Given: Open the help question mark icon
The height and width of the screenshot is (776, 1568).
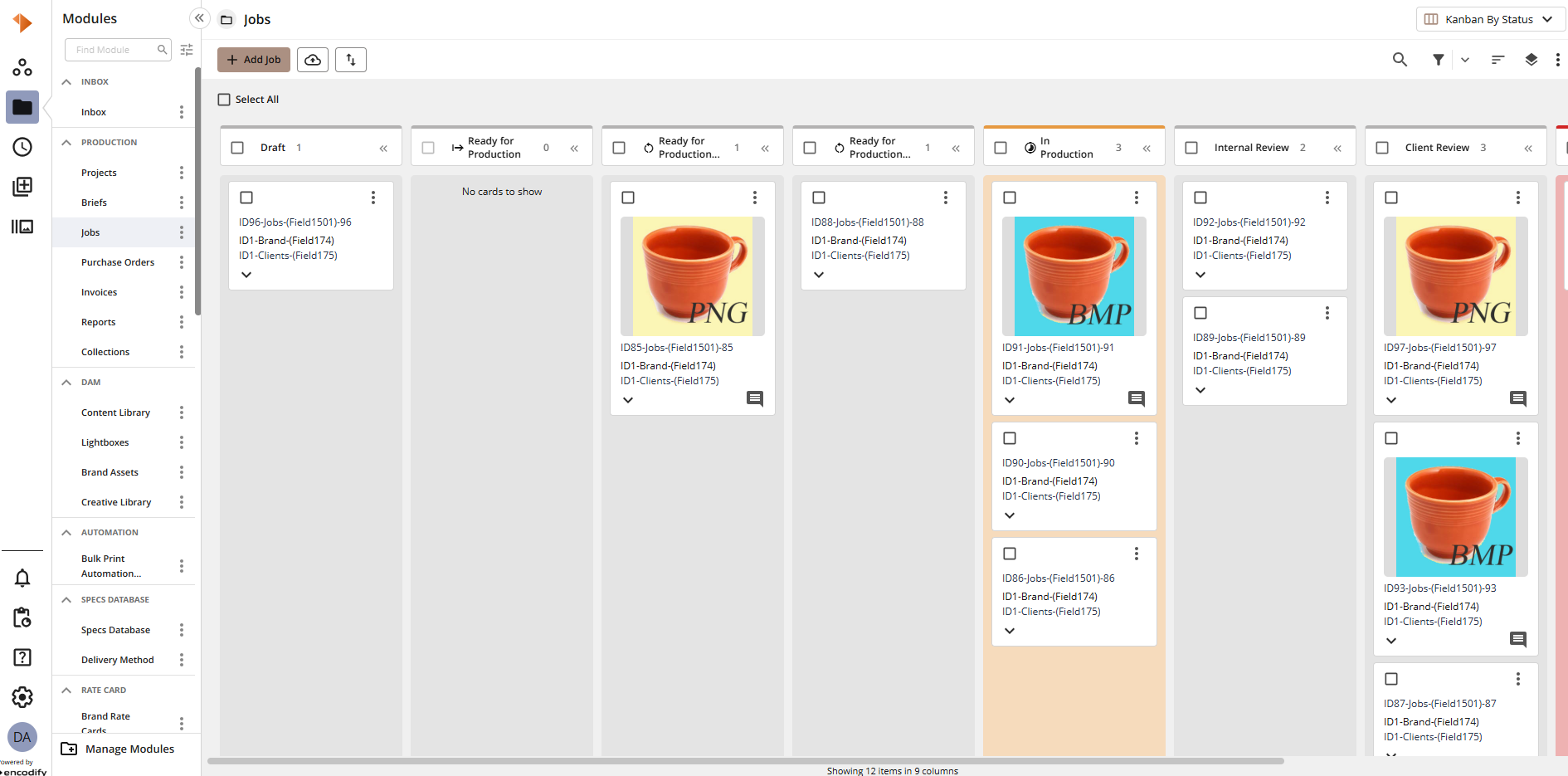Looking at the screenshot, I should (x=22, y=657).
